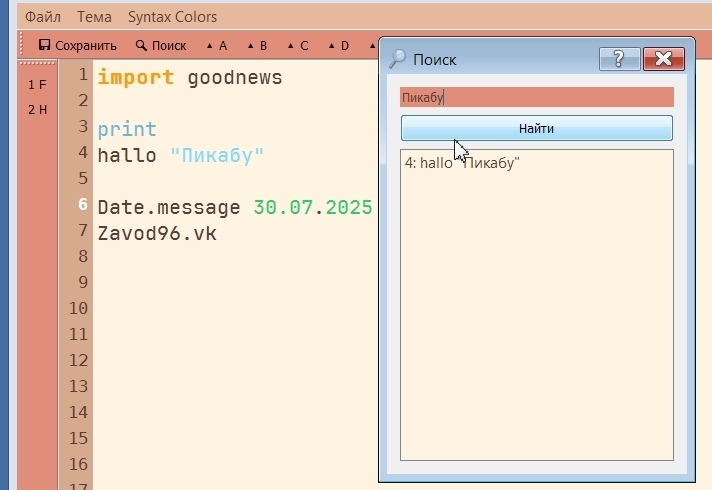This screenshot has width=712, height=490.
Task: Click the B marker toolbar button
Action: point(257,45)
